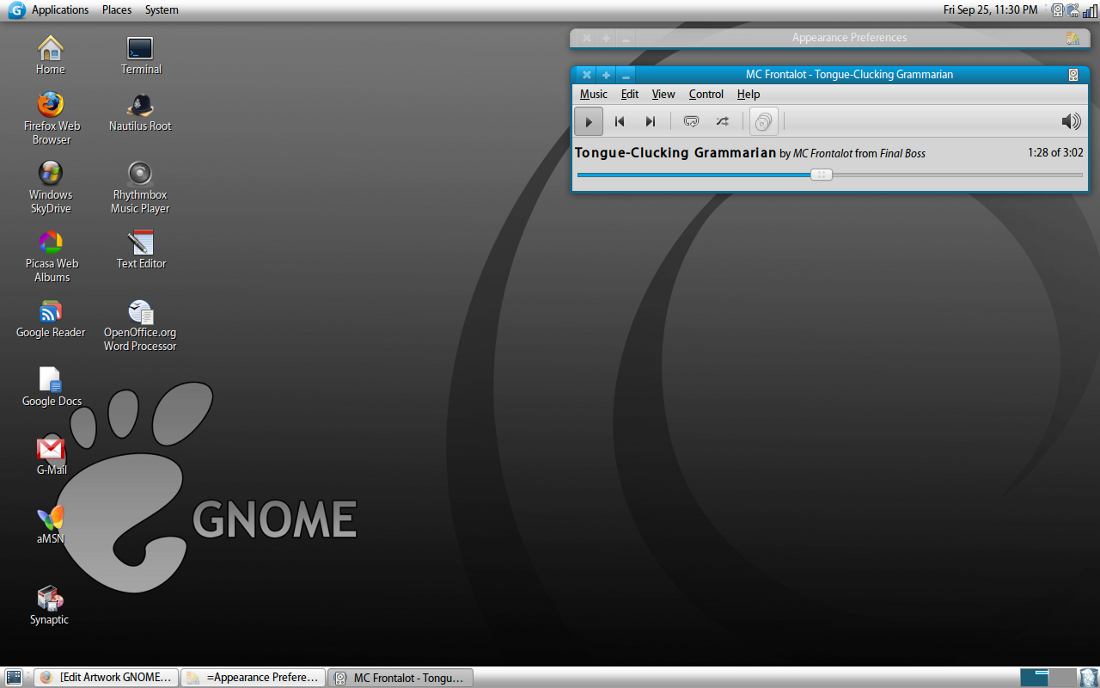Launch Firefox Web Browser from desktop

(51, 118)
